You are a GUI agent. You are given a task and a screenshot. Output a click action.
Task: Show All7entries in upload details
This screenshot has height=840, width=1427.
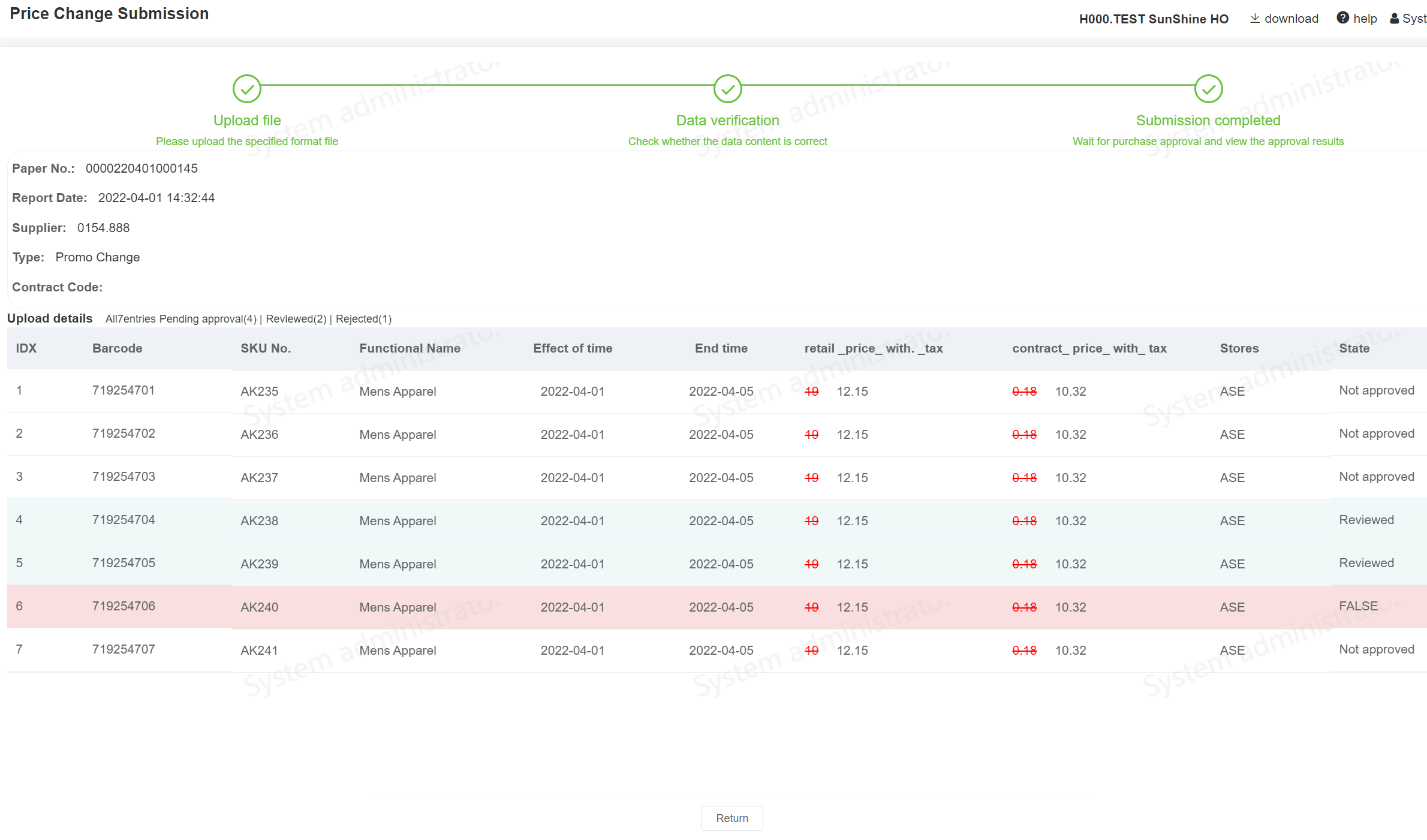(x=131, y=319)
